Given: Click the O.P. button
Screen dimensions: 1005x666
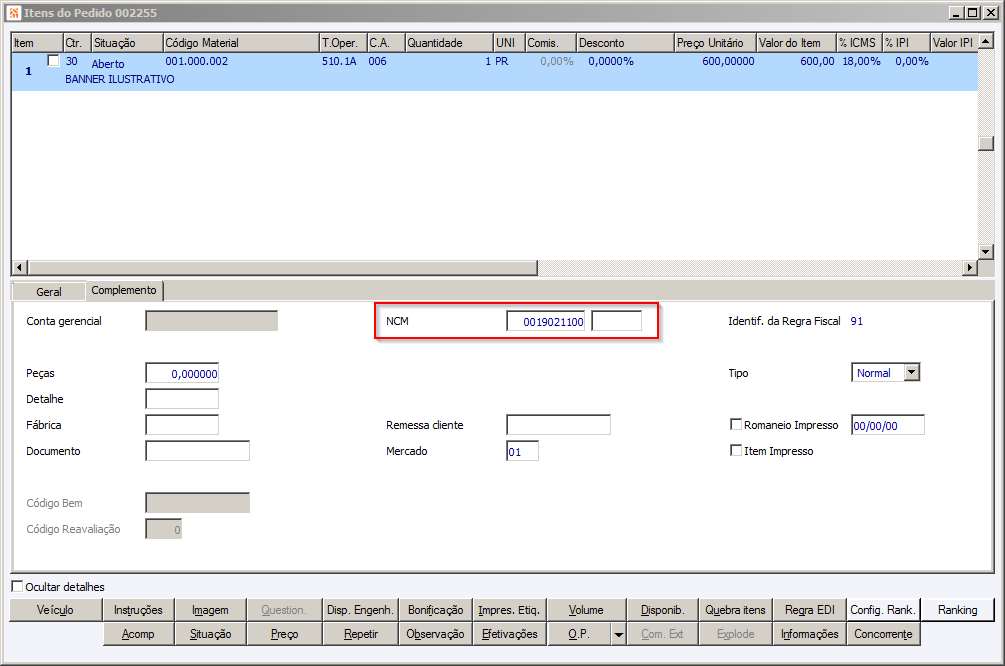Looking at the screenshot, I should point(579,634).
